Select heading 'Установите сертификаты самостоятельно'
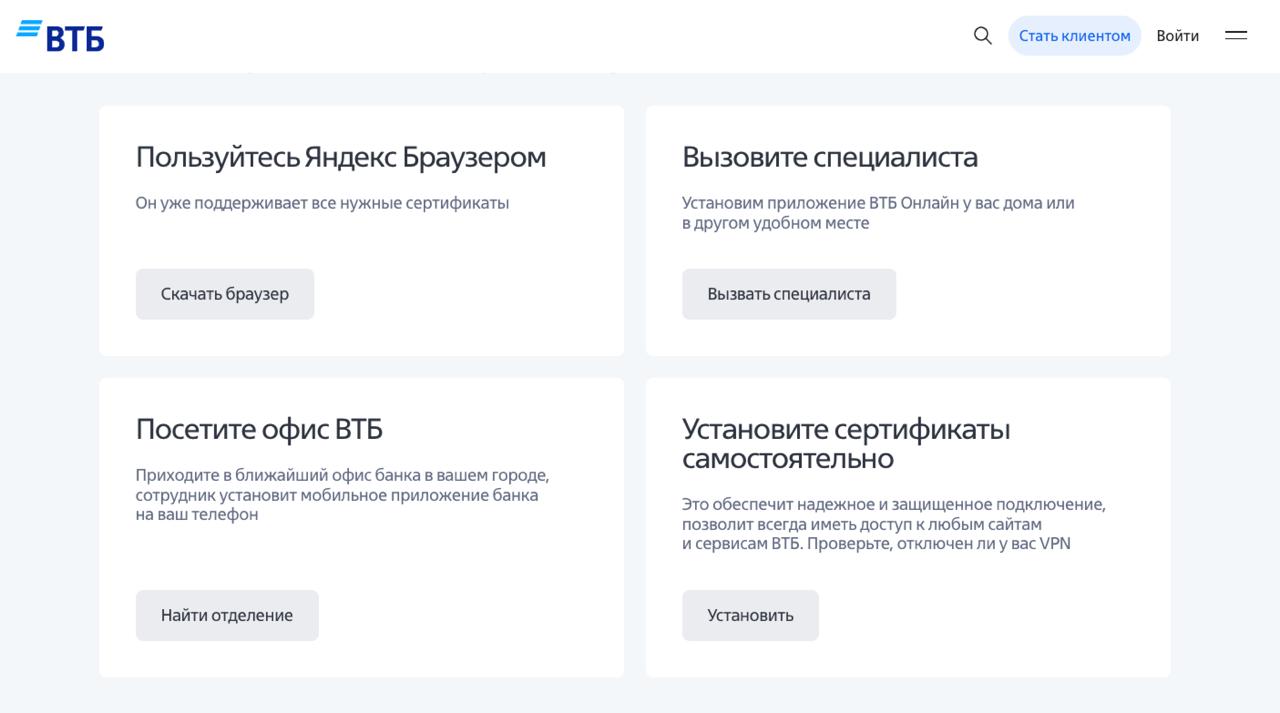Viewport: 1280px width, 713px height. (846, 444)
